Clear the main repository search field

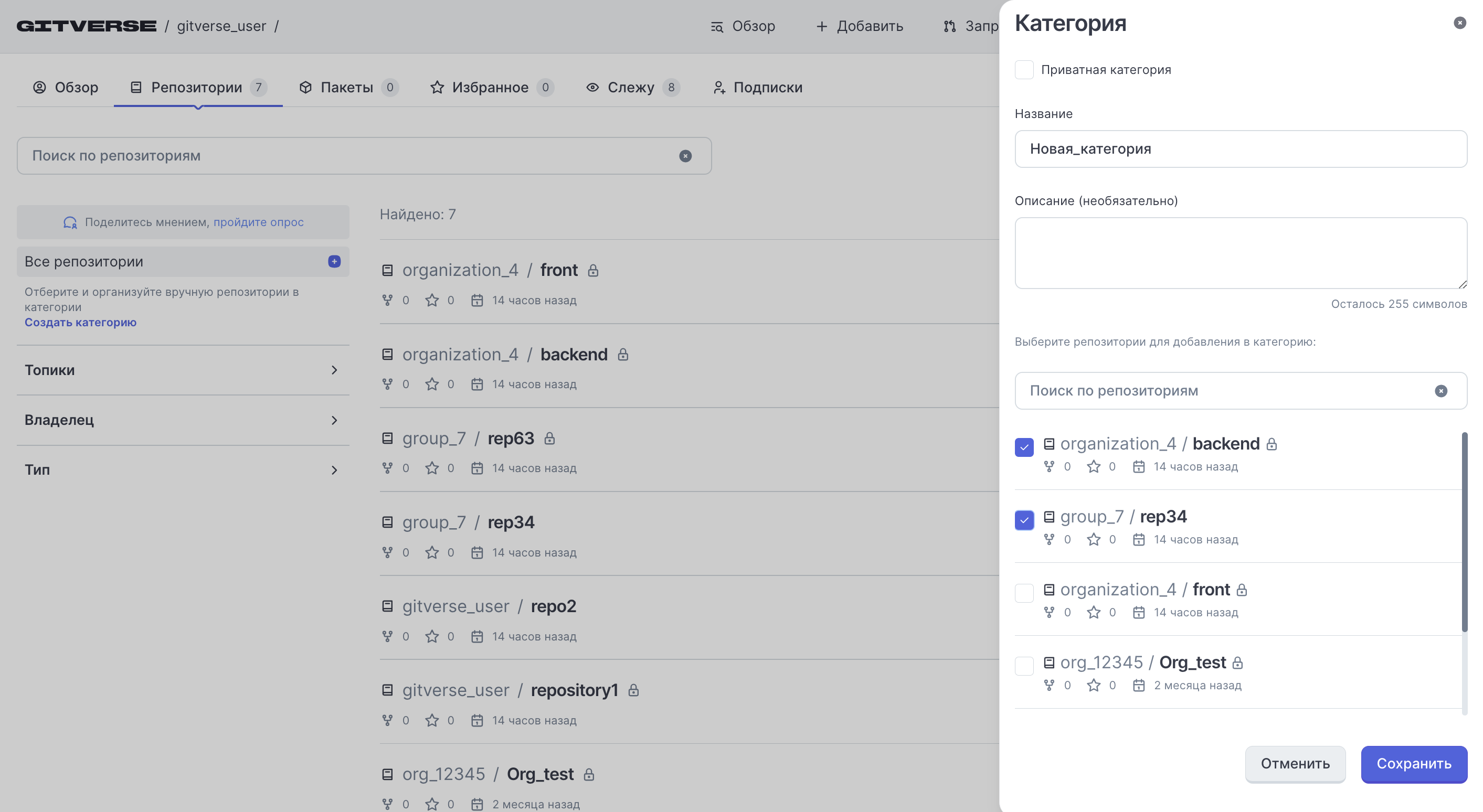[x=685, y=156]
